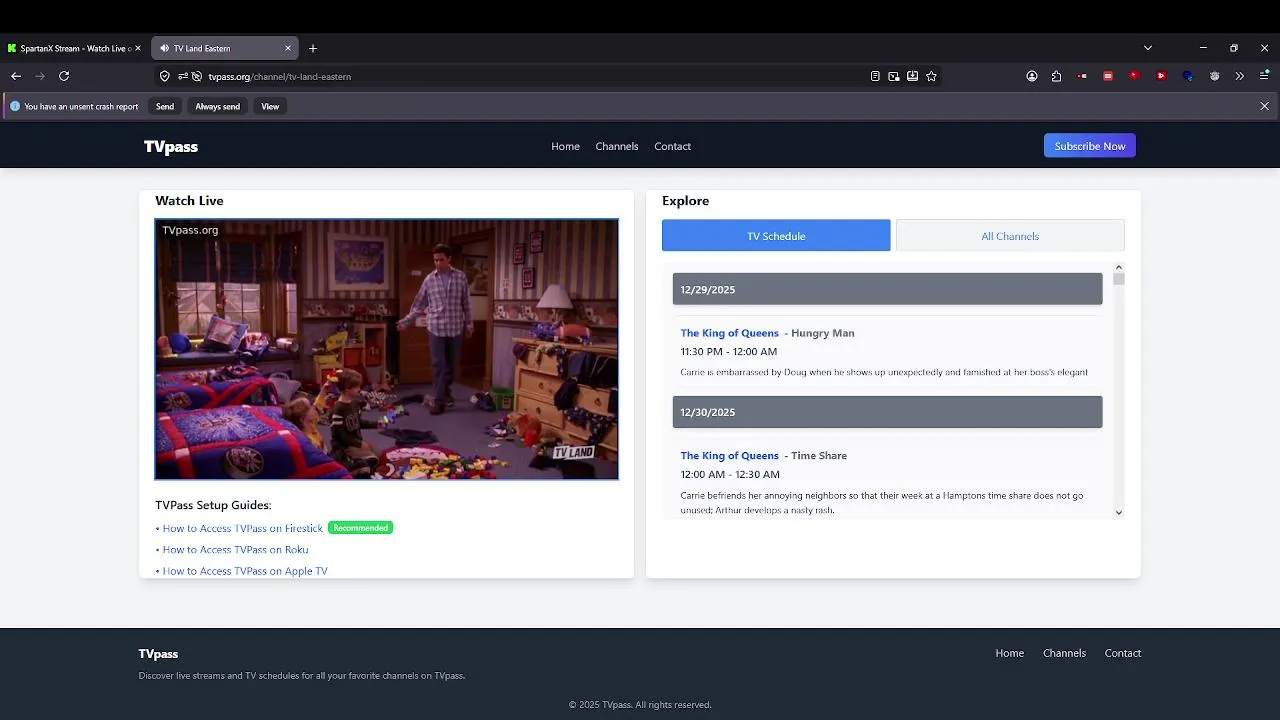The width and height of the screenshot is (1280, 720).
Task: Click the TVpass footer logo text
Action: coord(158,654)
